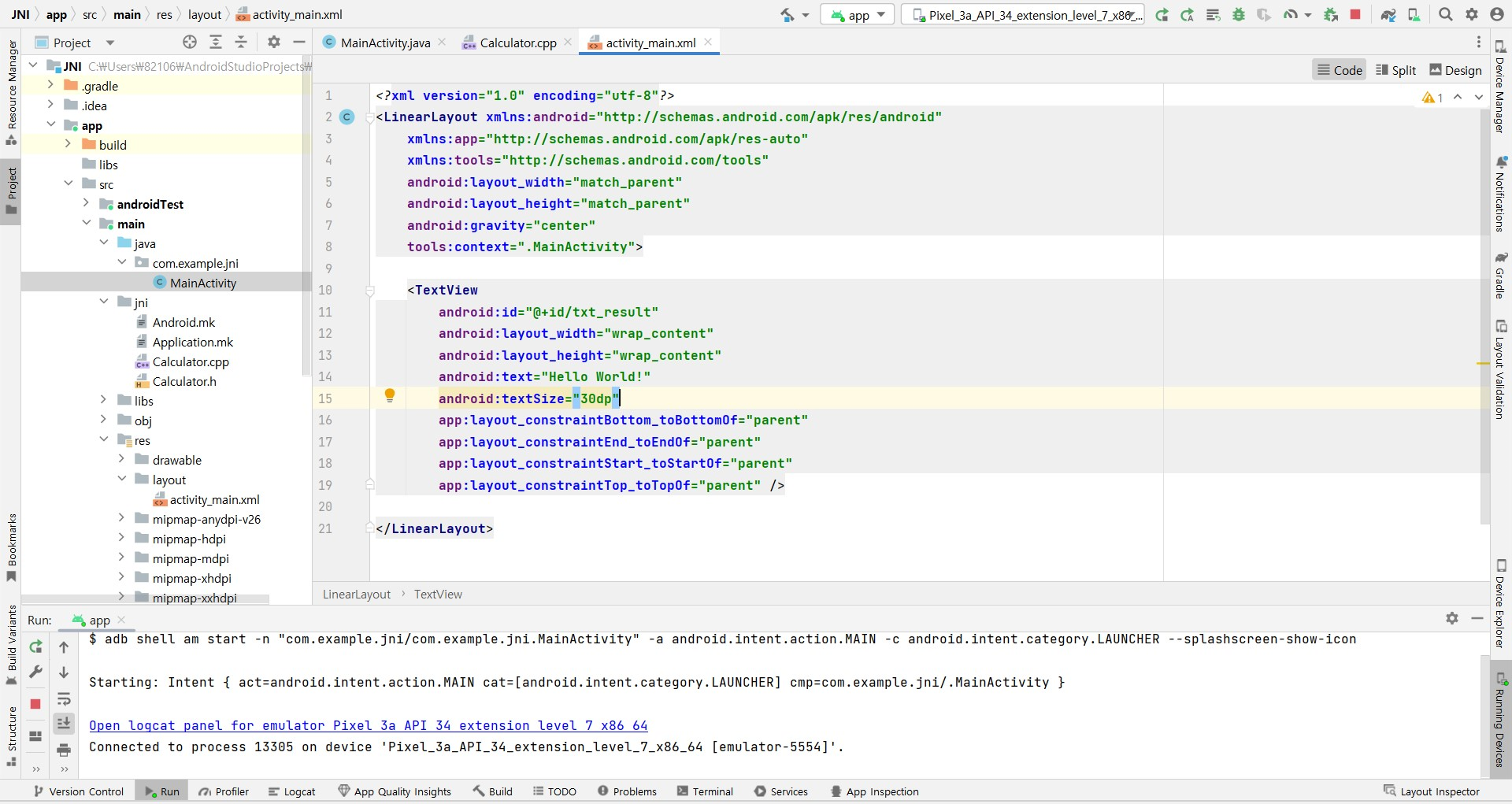Toggle the Bookmarks side panel

(11, 548)
